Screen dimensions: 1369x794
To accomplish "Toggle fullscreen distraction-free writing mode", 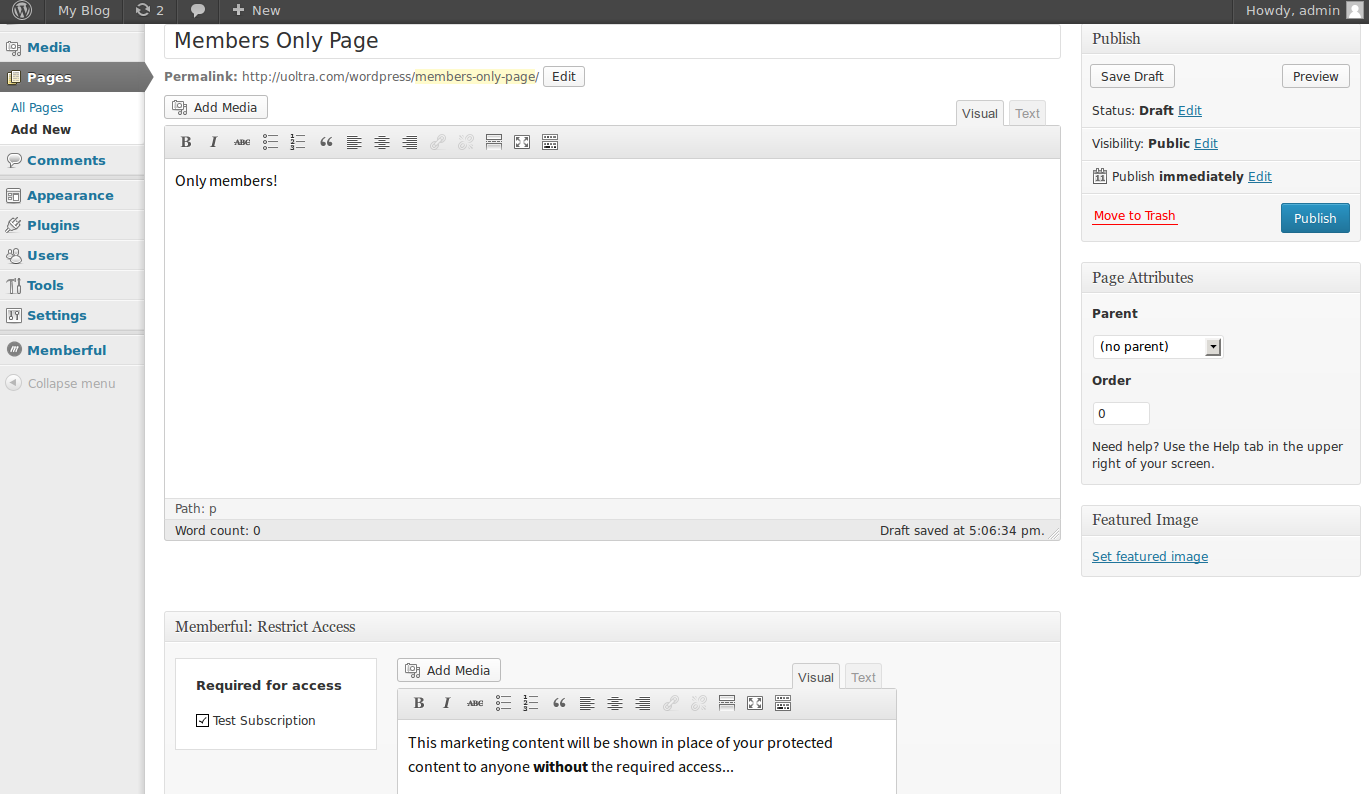I will (521, 142).
